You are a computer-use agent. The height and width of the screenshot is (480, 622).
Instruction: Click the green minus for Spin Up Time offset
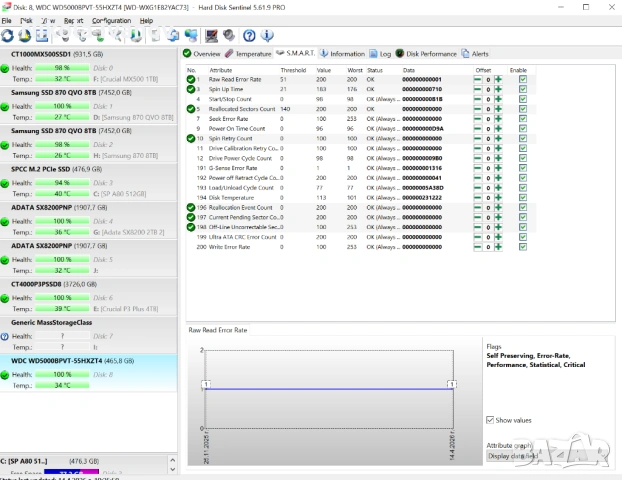[478, 89]
